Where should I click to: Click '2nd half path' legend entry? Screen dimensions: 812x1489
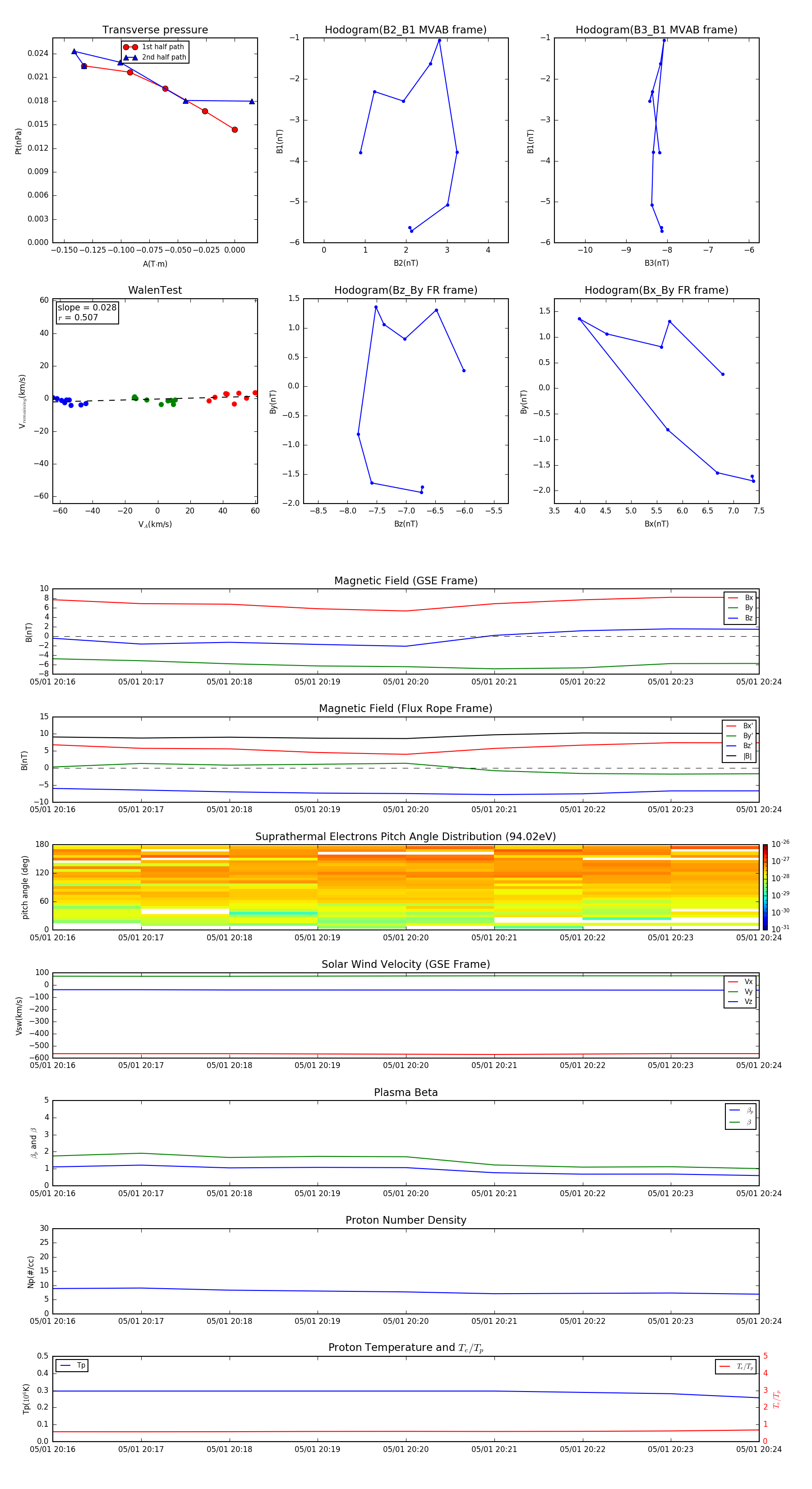click(155, 57)
